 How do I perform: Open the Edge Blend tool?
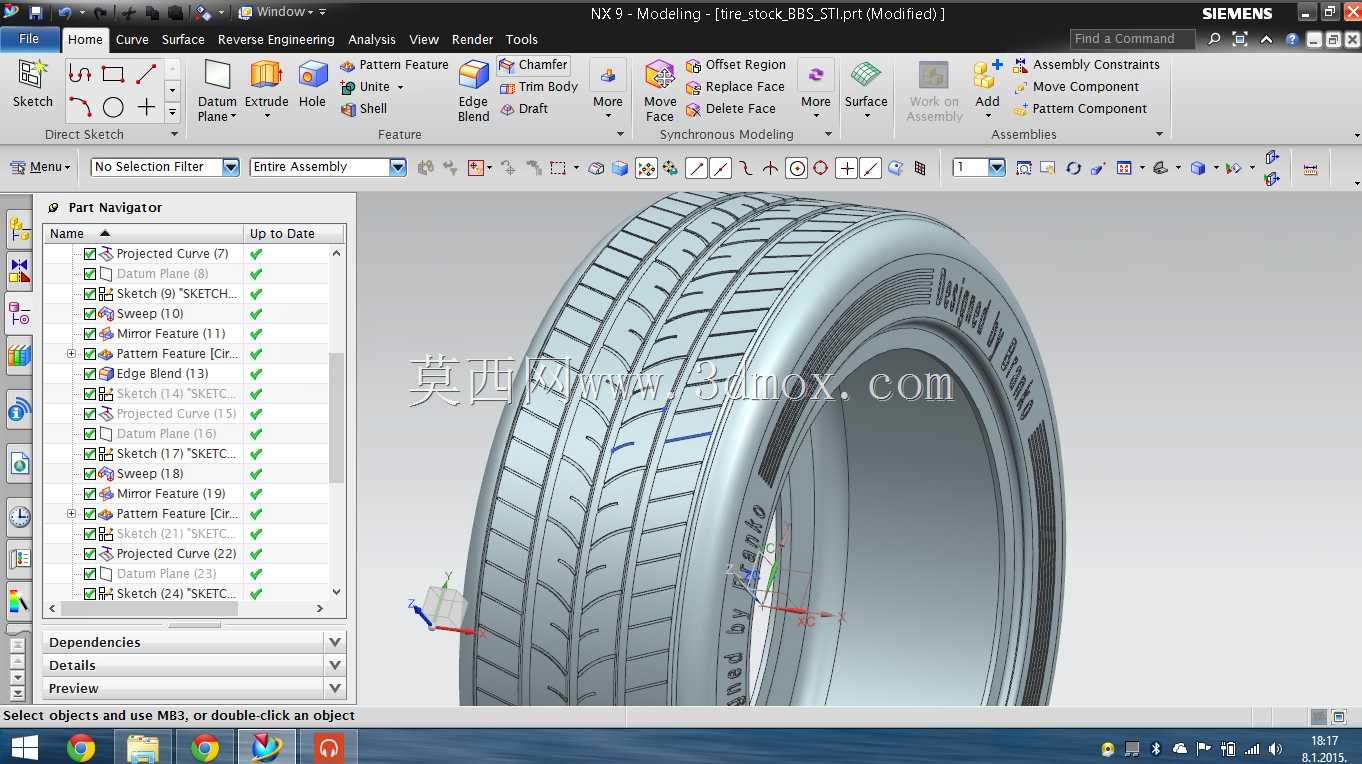473,90
